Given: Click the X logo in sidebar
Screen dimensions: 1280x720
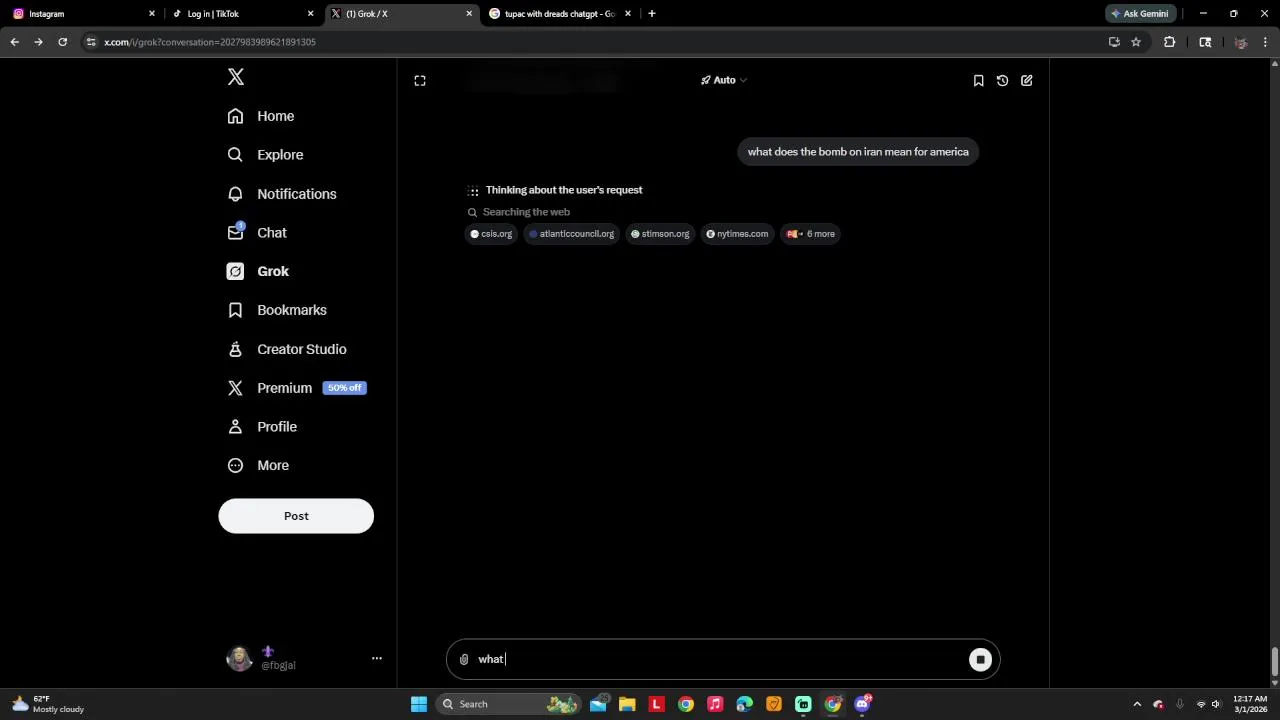Looking at the screenshot, I should coord(236,77).
